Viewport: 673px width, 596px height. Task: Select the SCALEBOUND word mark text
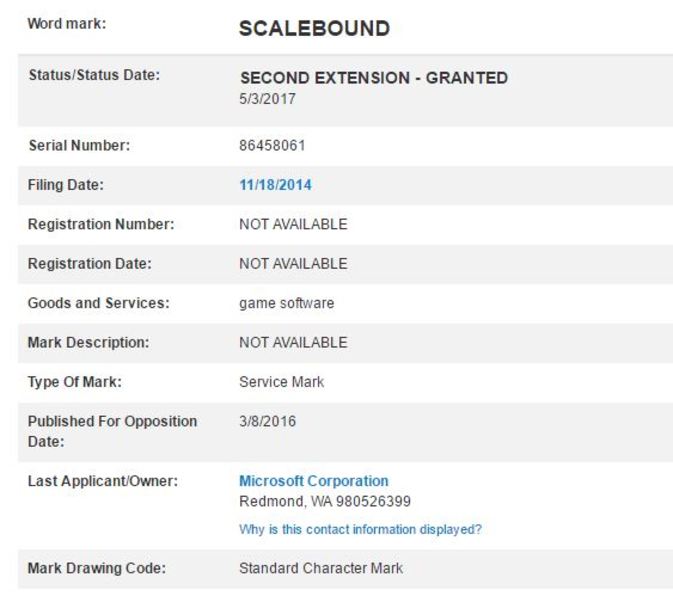[315, 29]
